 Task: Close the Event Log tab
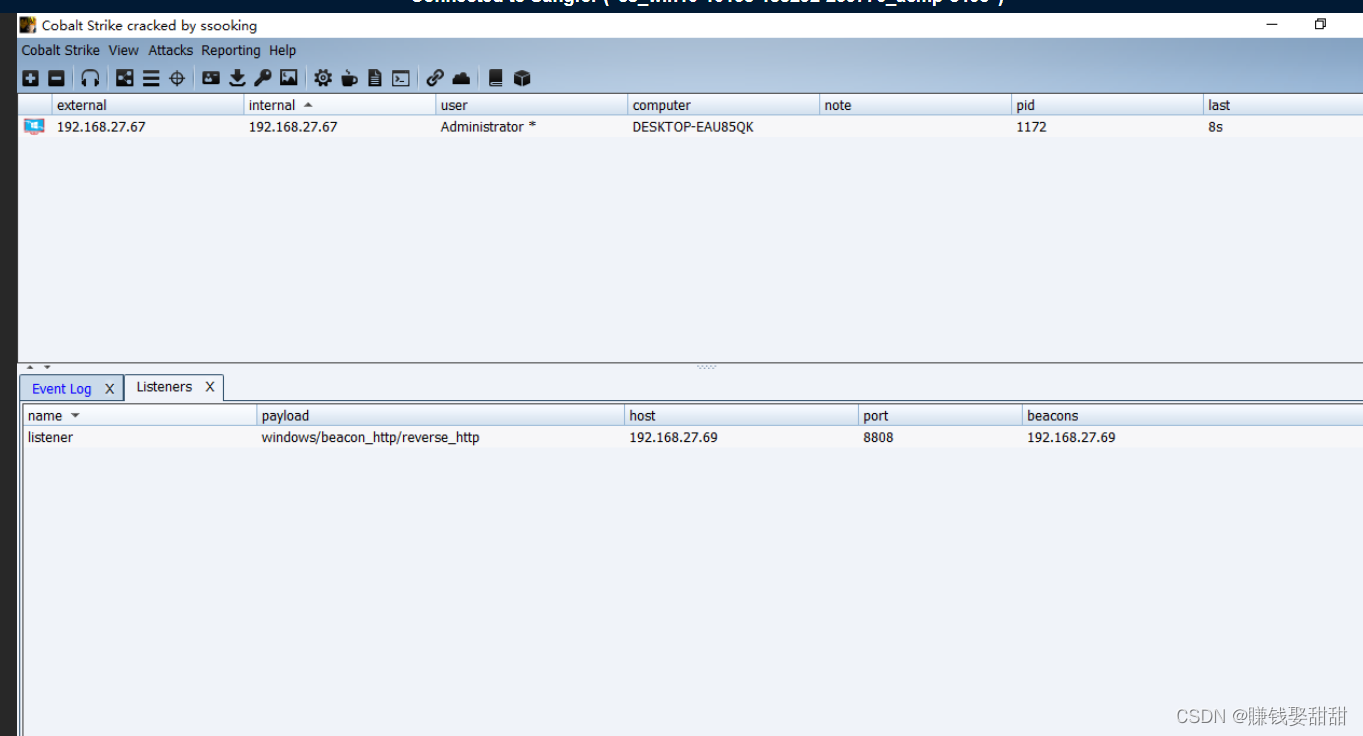(x=110, y=389)
